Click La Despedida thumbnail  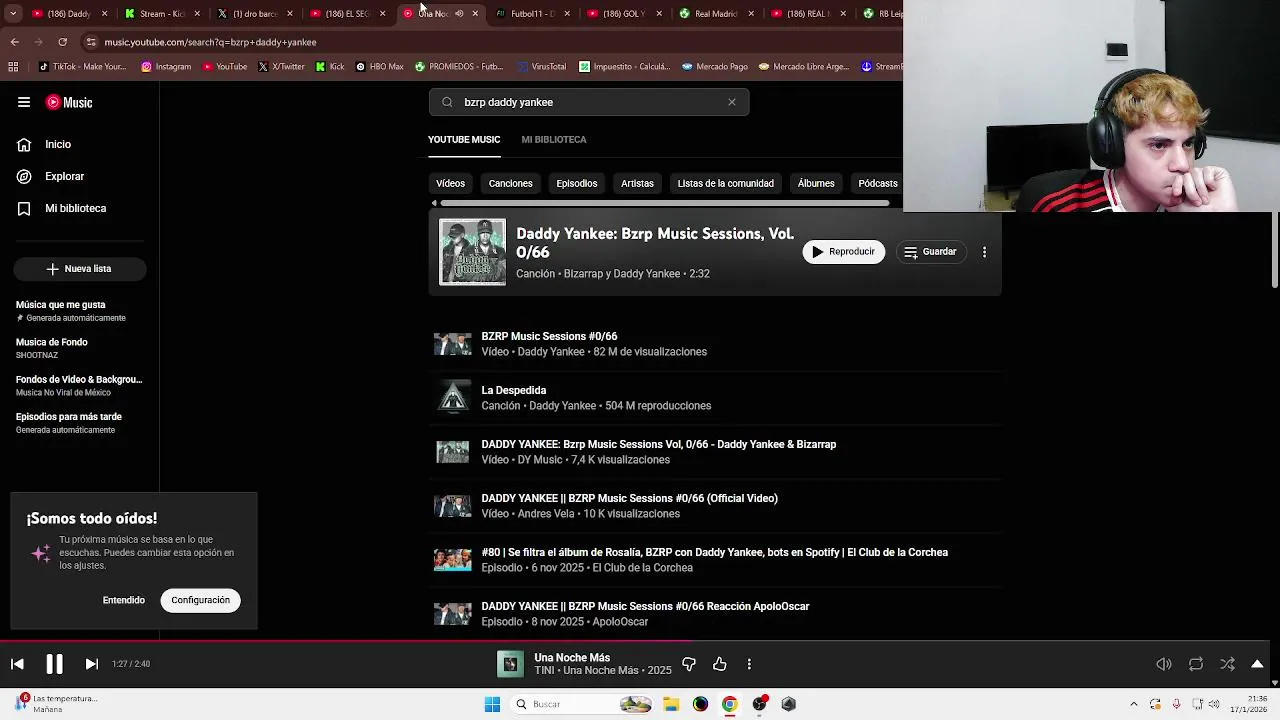point(453,398)
